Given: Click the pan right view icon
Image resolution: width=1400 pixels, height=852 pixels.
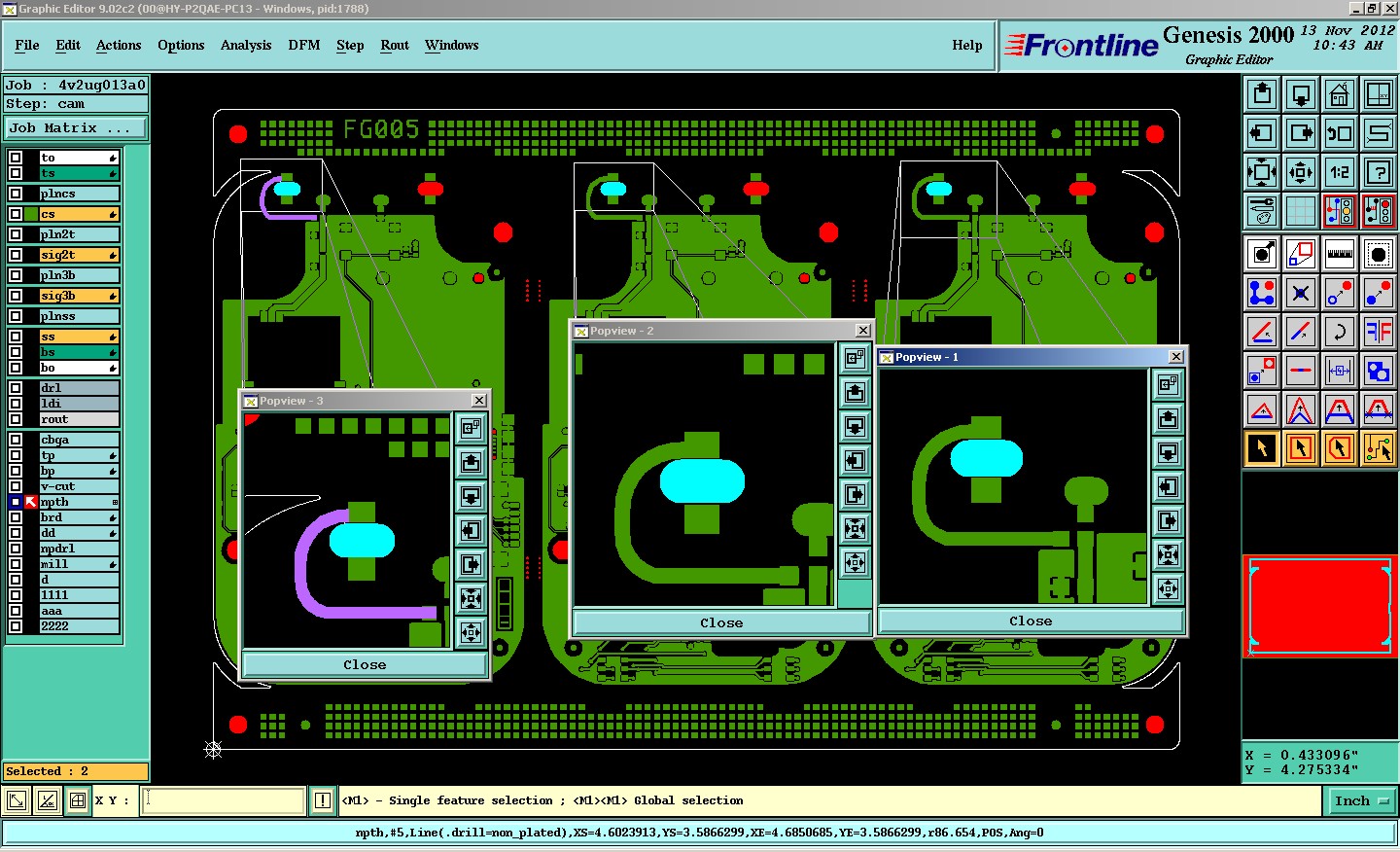Looking at the screenshot, I should (x=1301, y=133).
